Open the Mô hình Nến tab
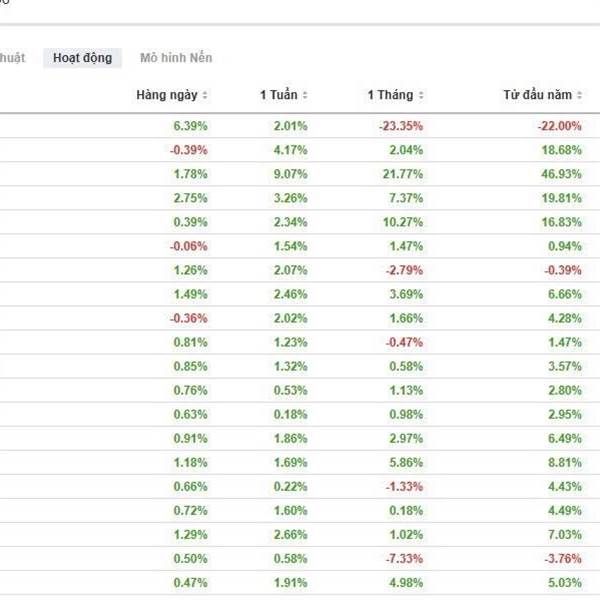This screenshot has height=600, width=600. (x=176, y=58)
